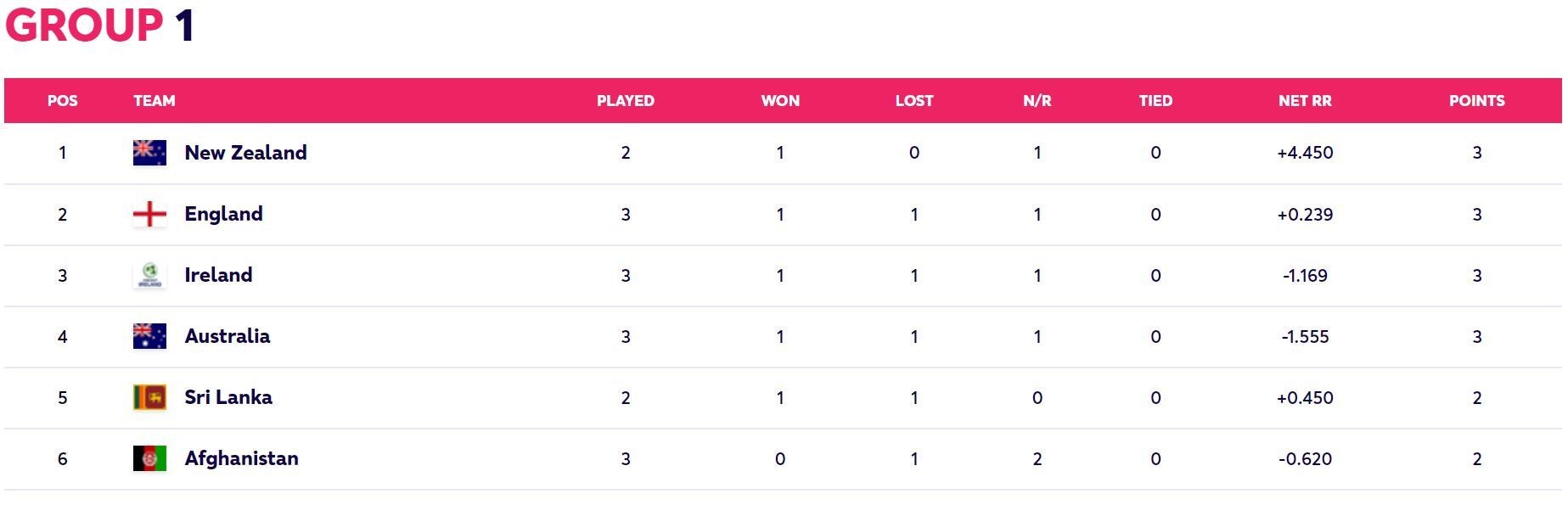
Task: Open the Afghanistan team page
Action: (x=242, y=458)
